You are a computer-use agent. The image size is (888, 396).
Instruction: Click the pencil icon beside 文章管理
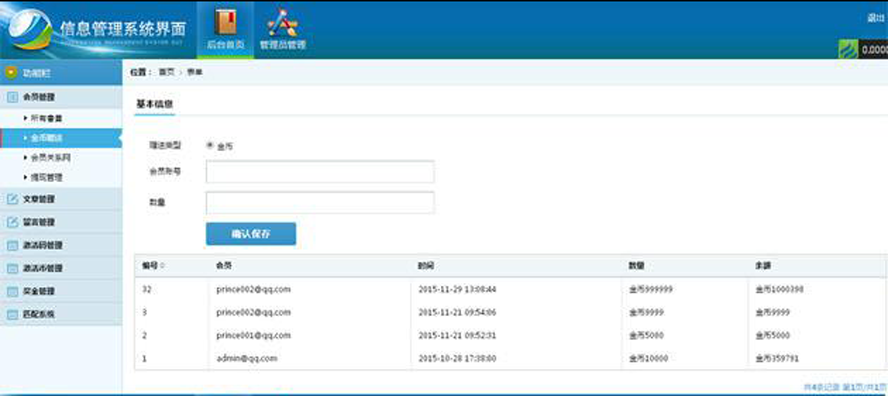click(12, 199)
